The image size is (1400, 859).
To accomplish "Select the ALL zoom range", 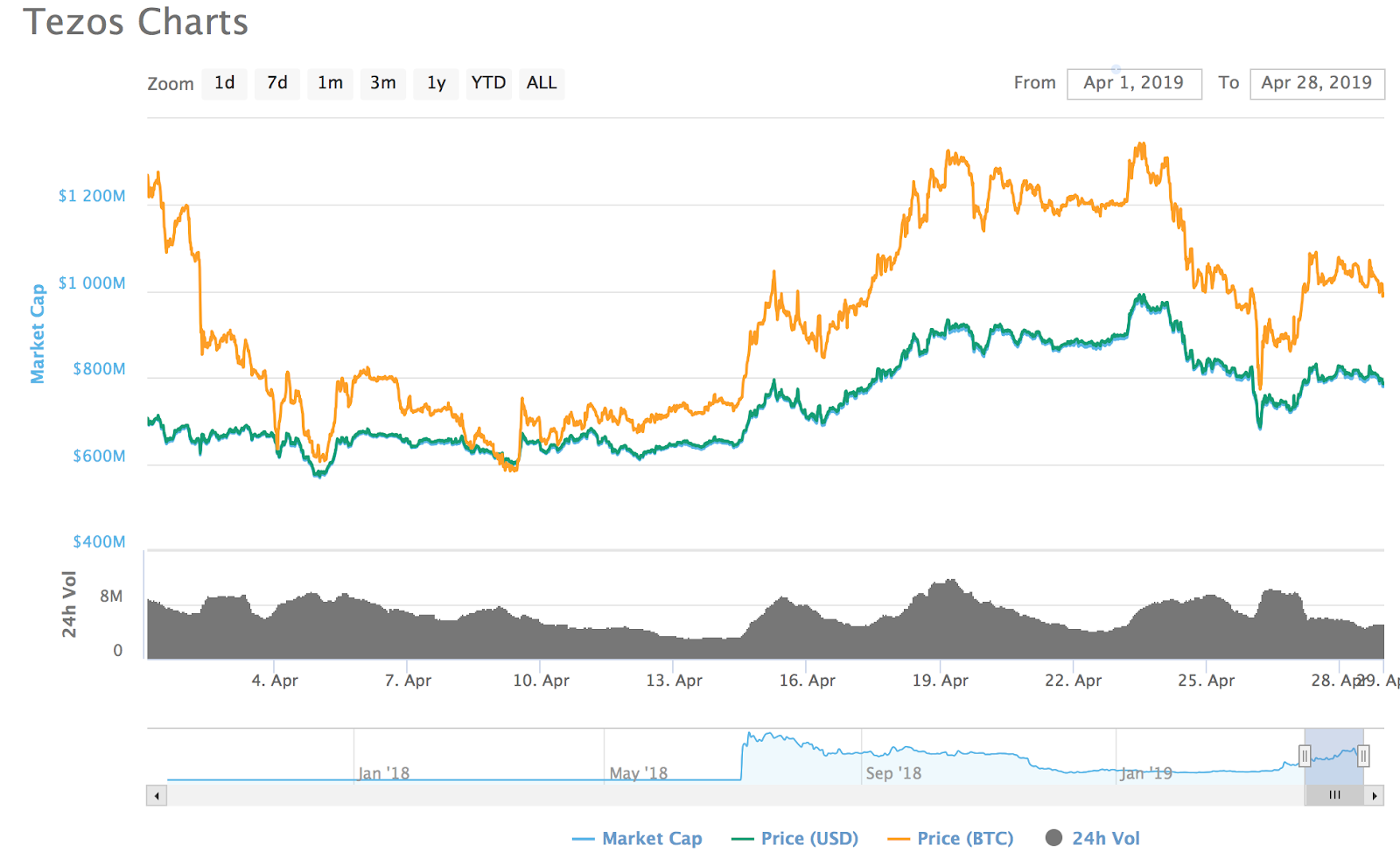I will click(542, 83).
